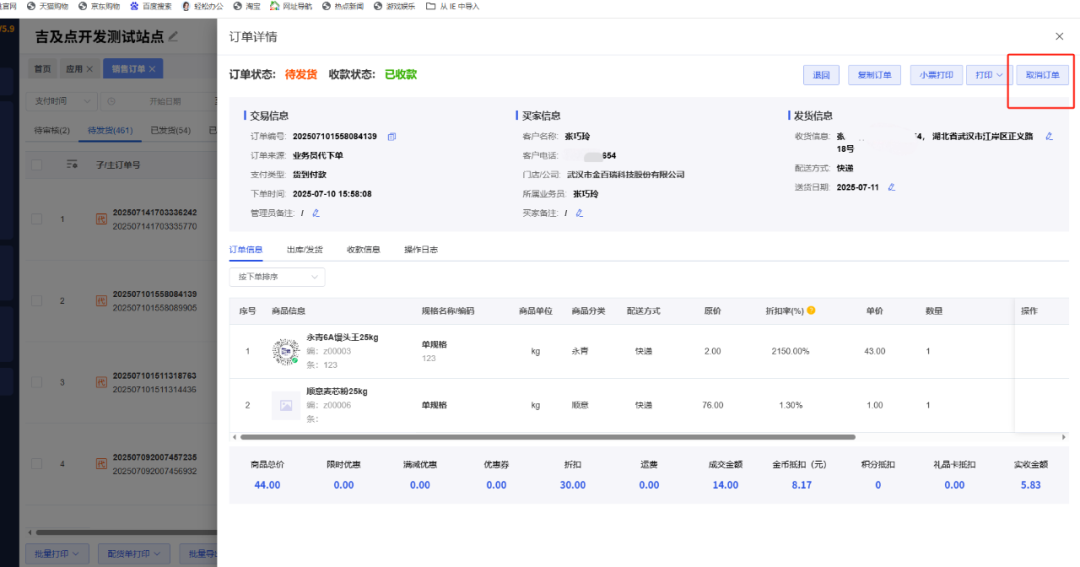Click product name 顺意麦芯粉25kg
This screenshot has height=567, width=1080.
click(x=337, y=391)
